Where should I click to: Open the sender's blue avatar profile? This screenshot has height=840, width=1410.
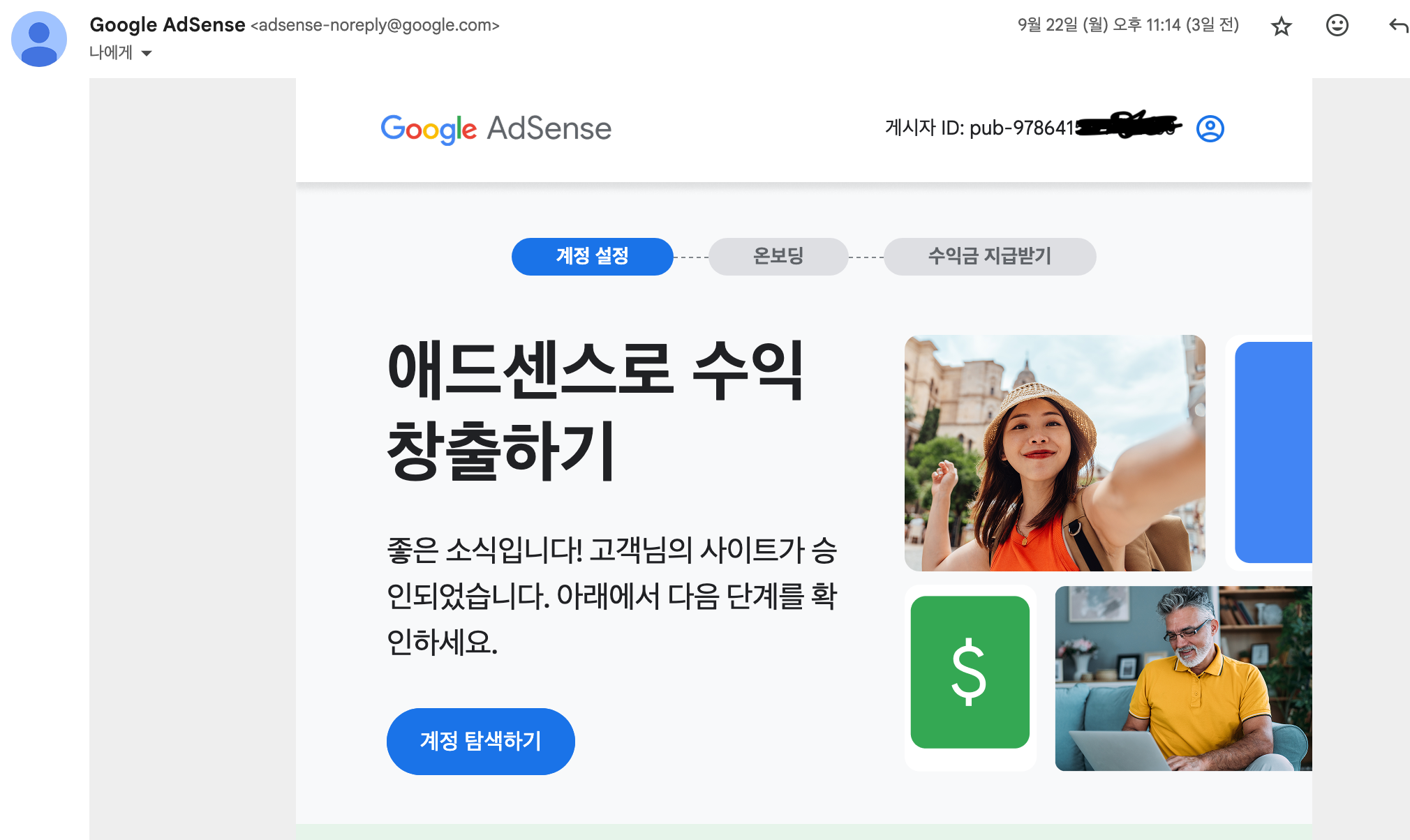coord(39,39)
